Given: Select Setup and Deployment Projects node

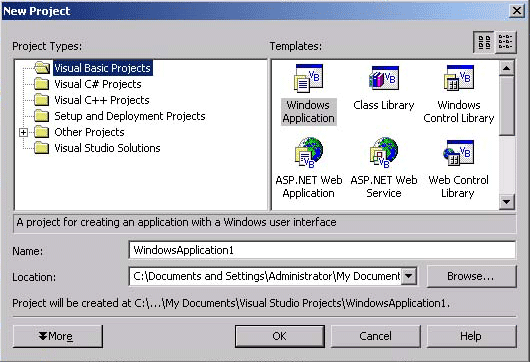Looking at the screenshot, I should [130, 116].
